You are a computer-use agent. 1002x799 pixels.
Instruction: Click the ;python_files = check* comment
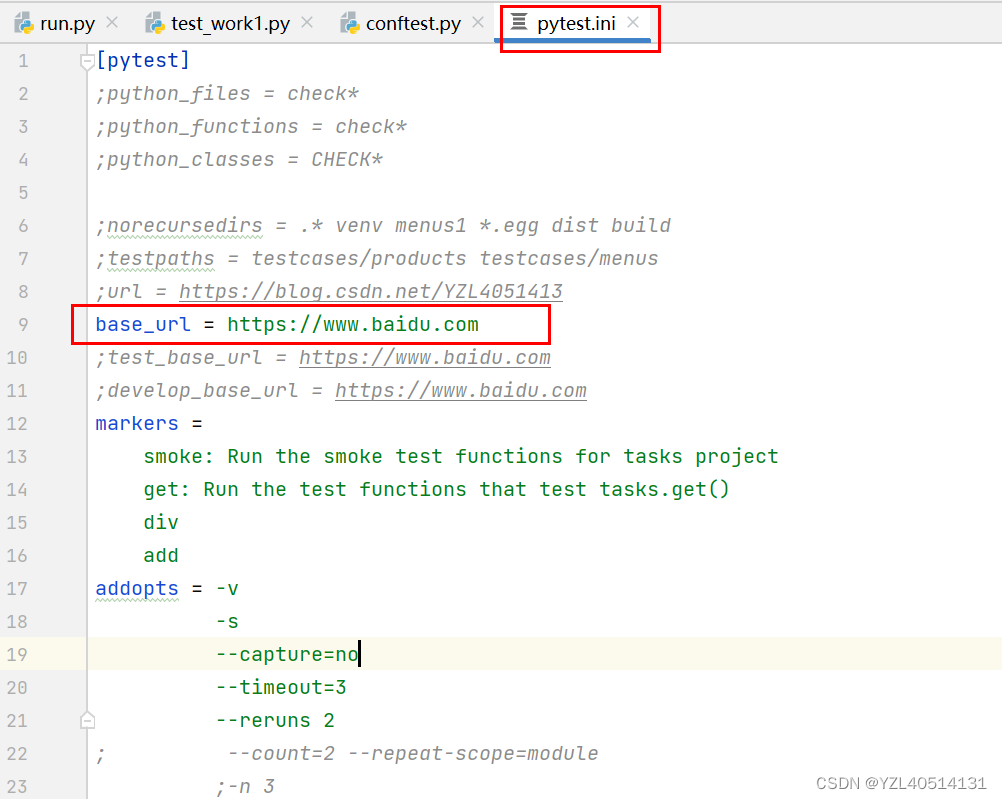pyautogui.click(x=227, y=93)
